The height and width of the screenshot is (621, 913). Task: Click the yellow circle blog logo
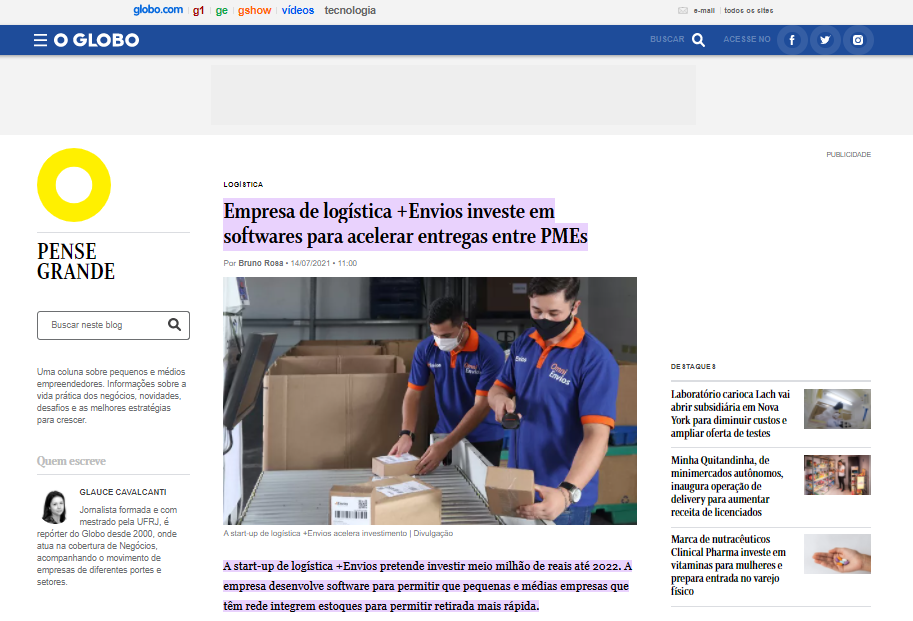click(74, 185)
